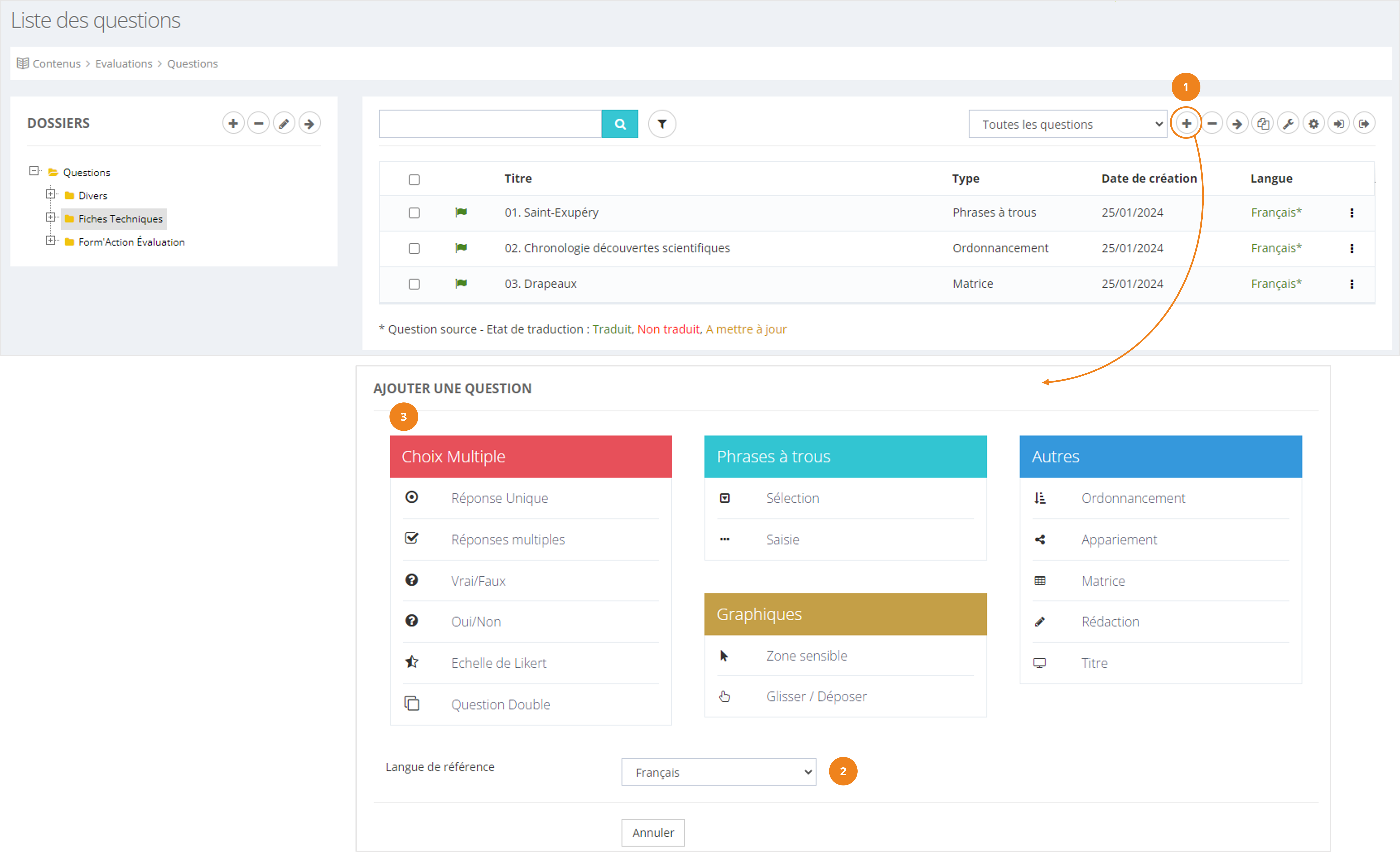
Task: Choose the Réponse Unique question type
Action: tap(499, 498)
